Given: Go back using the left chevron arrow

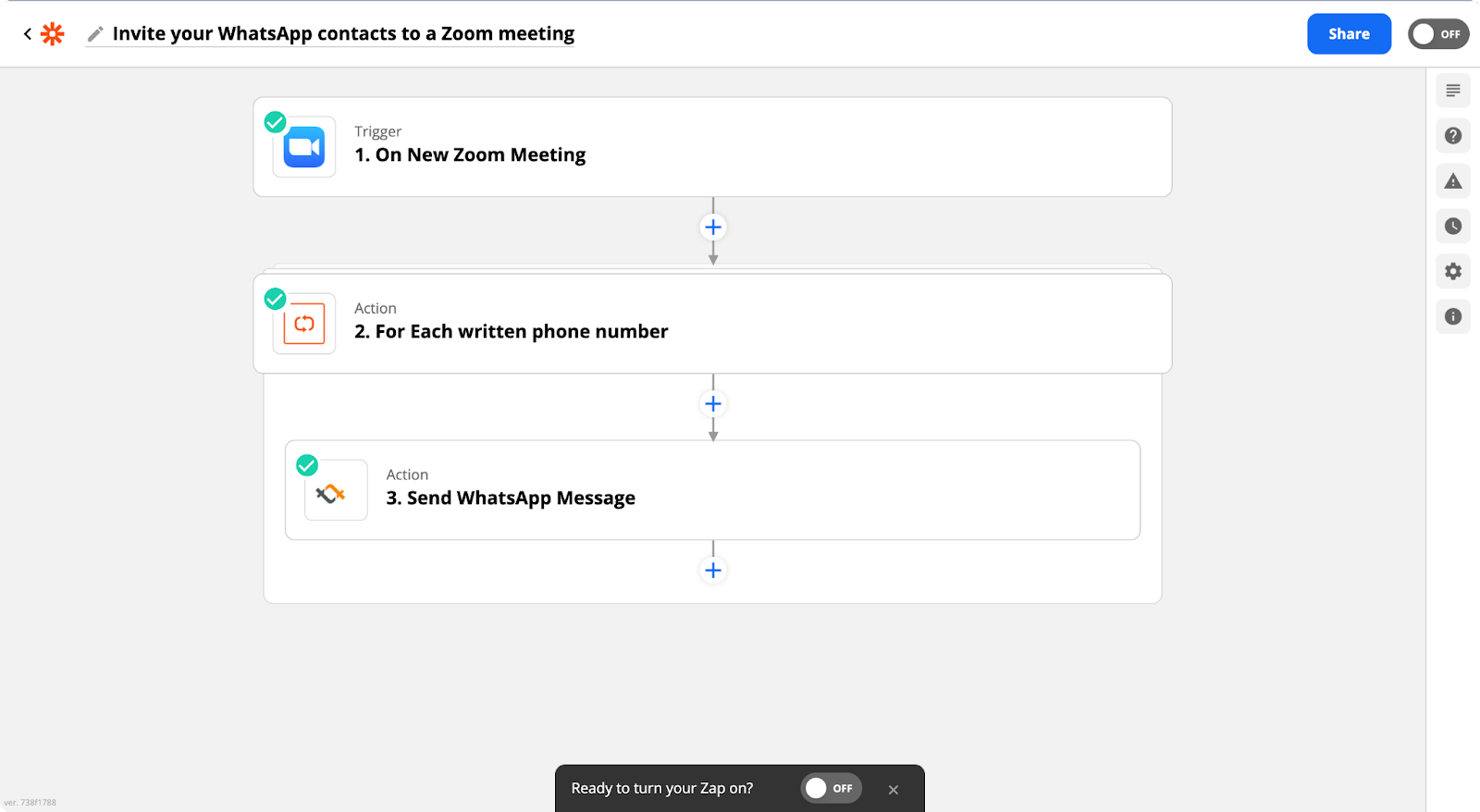Looking at the screenshot, I should coord(28,34).
